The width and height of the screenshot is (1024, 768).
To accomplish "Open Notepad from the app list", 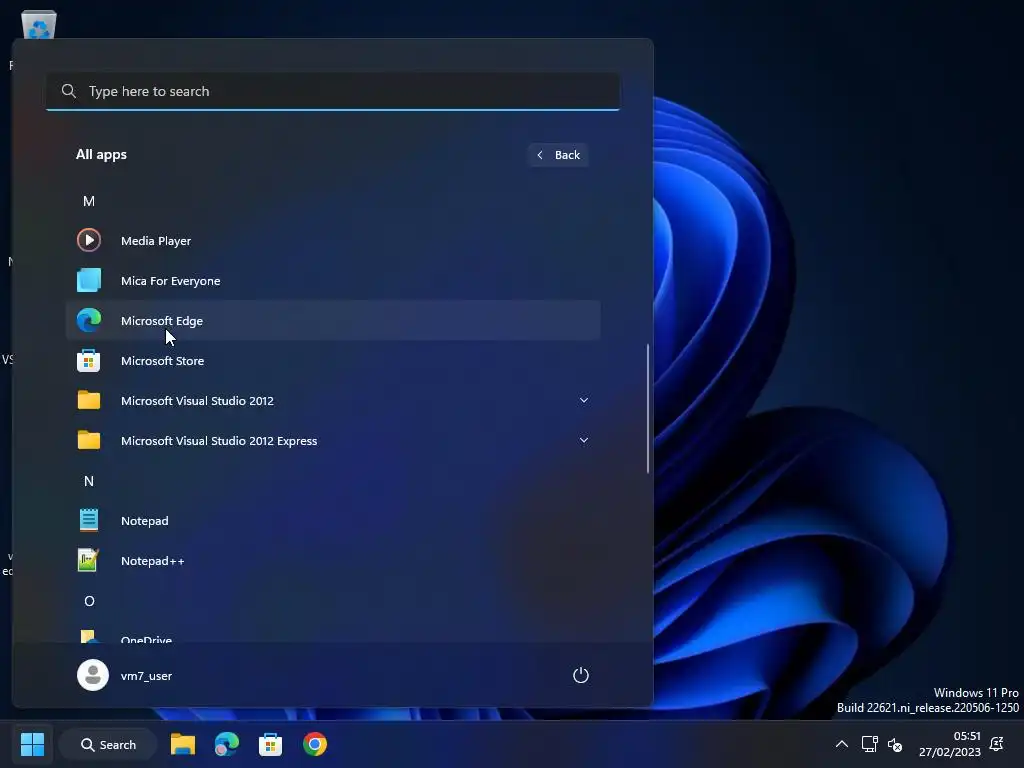I will (x=332, y=520).
